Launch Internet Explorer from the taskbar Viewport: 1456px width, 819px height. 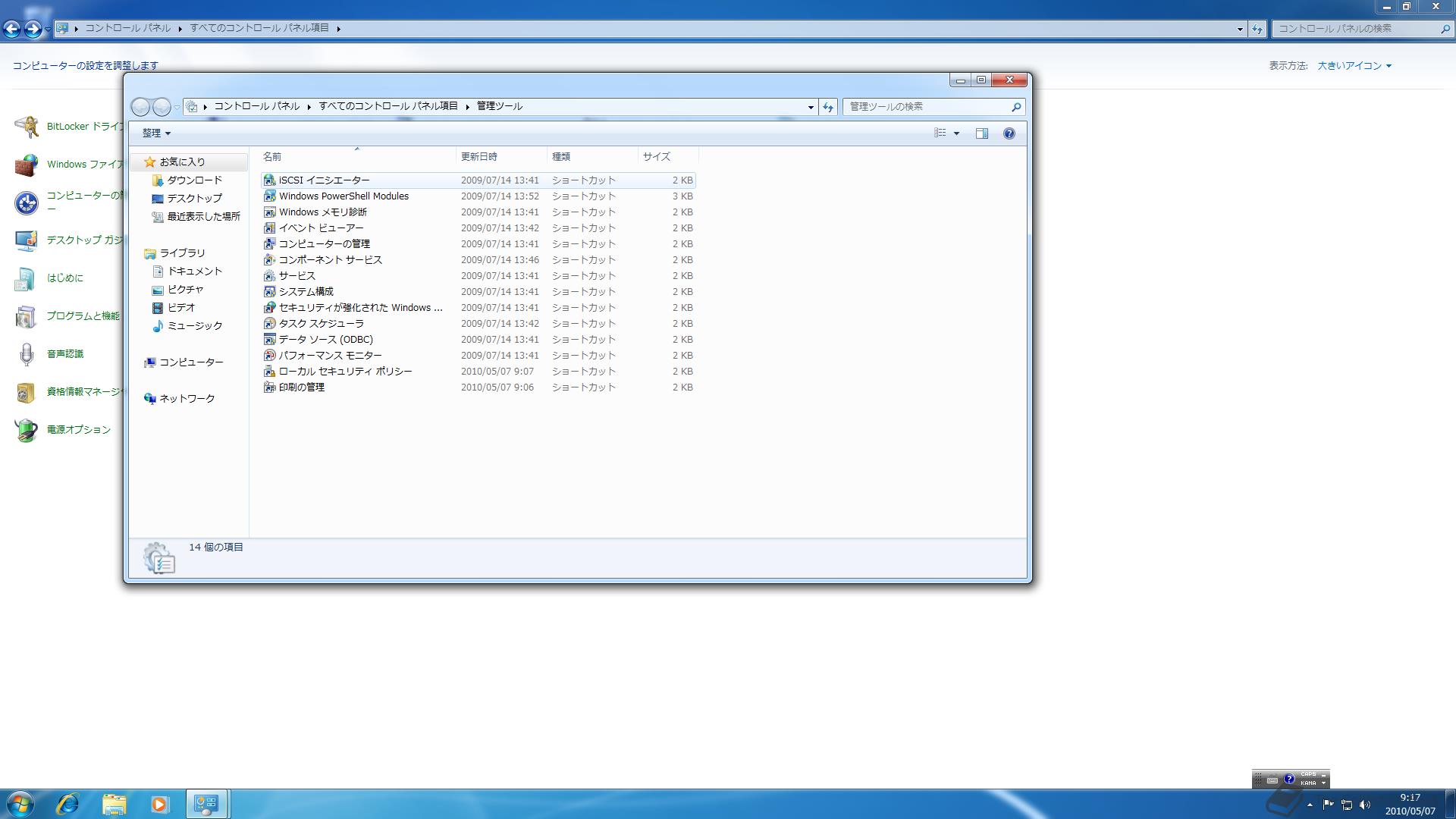pyautogui.click(x=67, y=804)
